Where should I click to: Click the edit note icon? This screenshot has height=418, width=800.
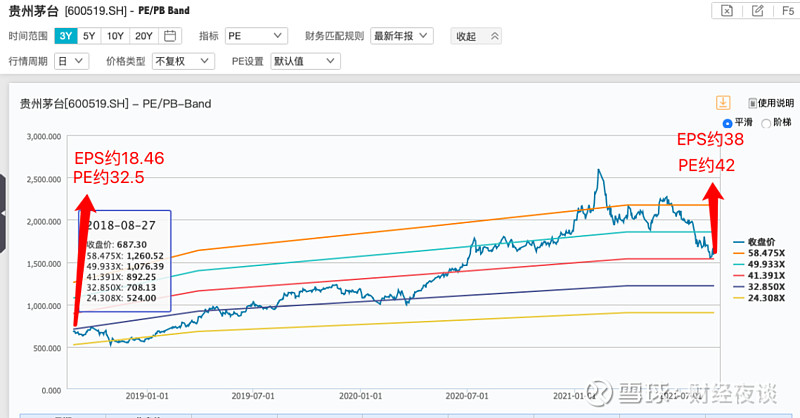(758, 11)
